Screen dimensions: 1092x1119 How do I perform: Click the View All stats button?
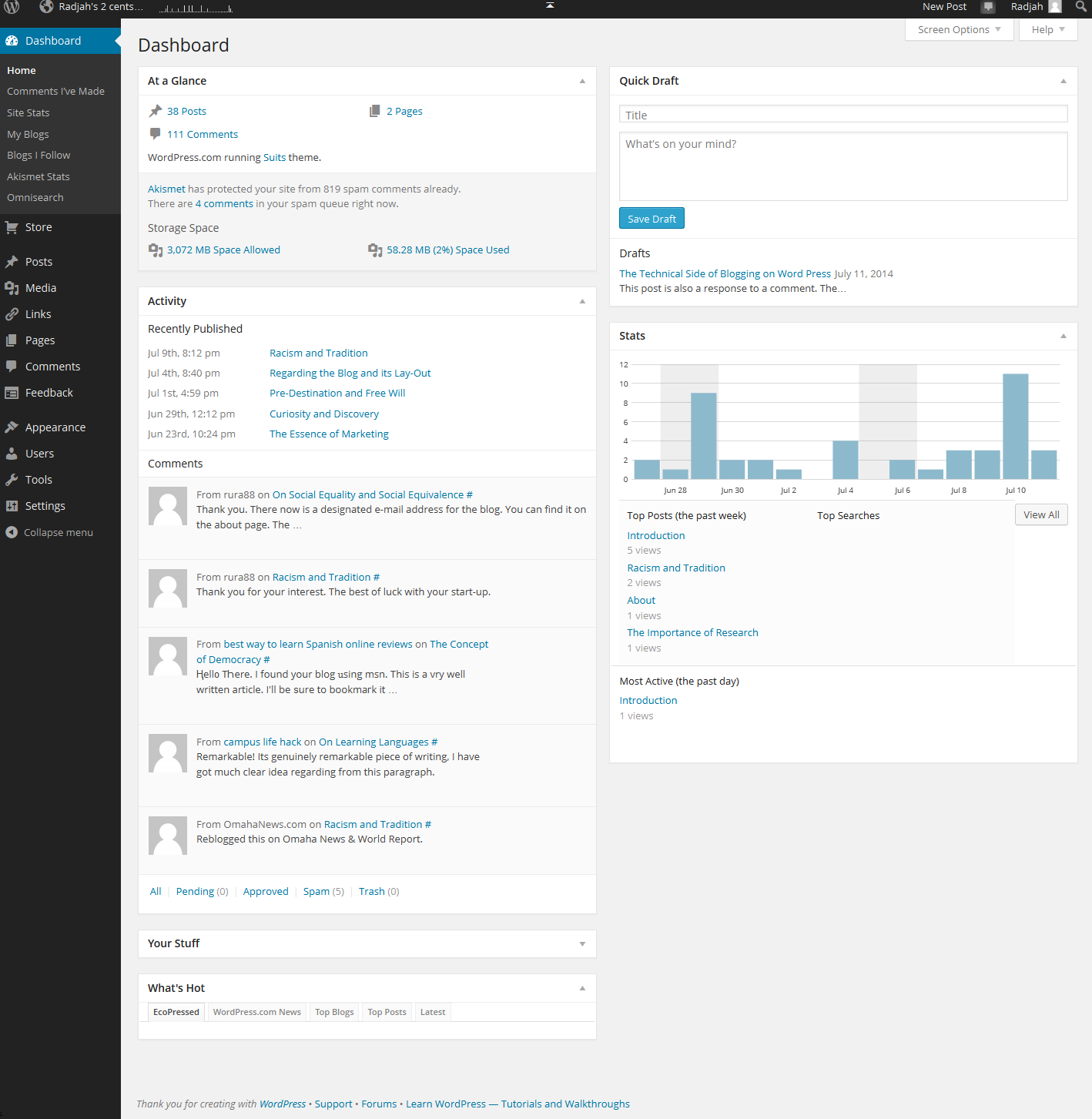[1040, 515]
